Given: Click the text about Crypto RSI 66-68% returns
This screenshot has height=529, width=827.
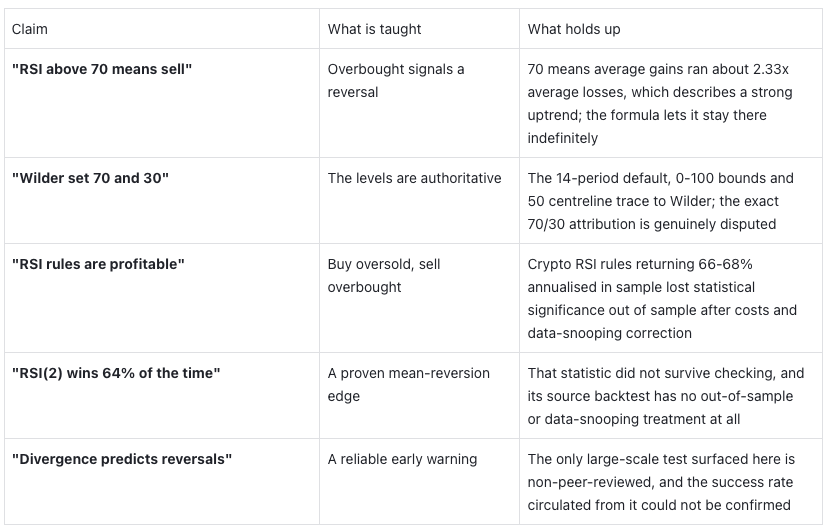Looking at the screenshot, I should click(662, 299).
